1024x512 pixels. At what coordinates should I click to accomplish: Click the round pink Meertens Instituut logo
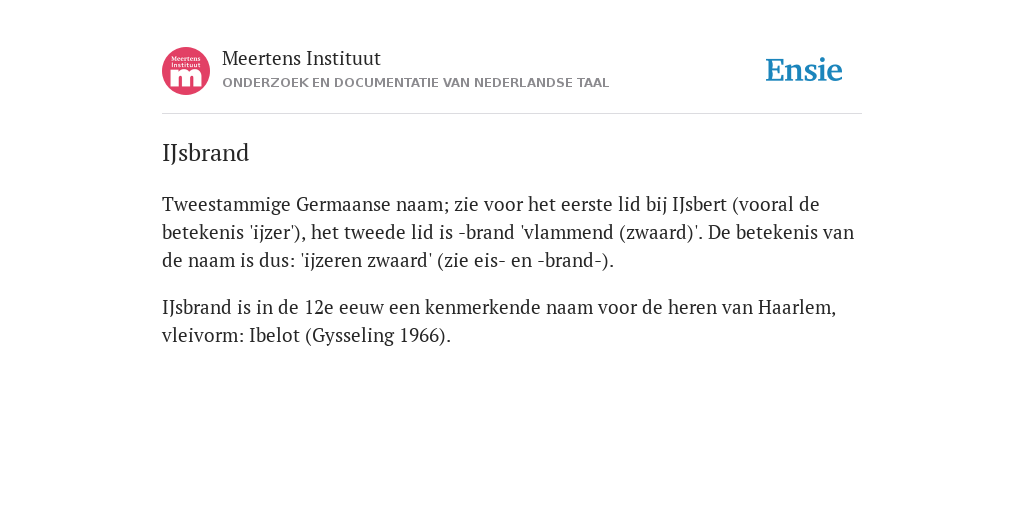[185, 71]
